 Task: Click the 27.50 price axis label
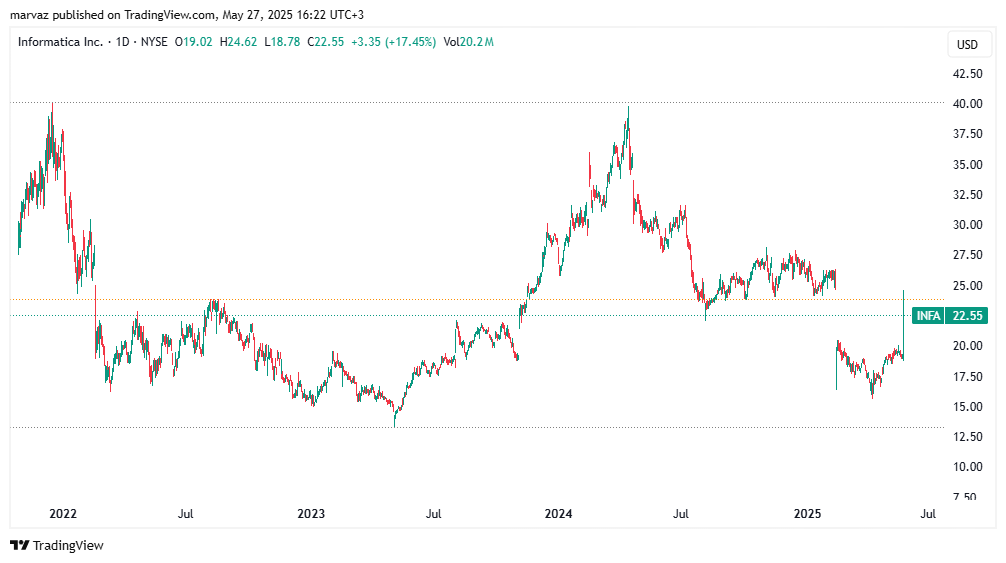[968, 255]
